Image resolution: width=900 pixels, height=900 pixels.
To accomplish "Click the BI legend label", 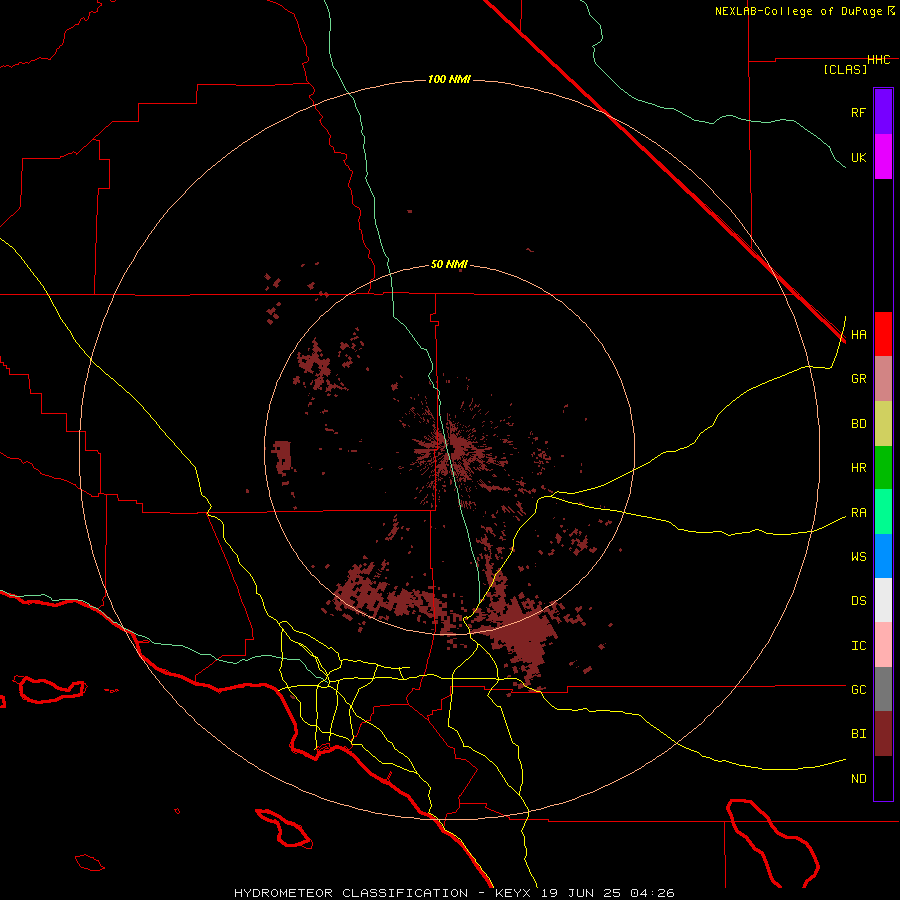I will 858,734.
